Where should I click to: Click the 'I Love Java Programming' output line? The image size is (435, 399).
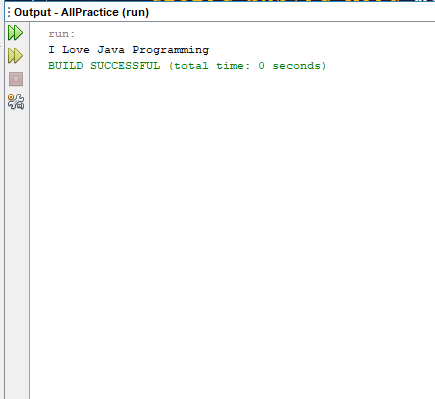click(x=129, y=50)
